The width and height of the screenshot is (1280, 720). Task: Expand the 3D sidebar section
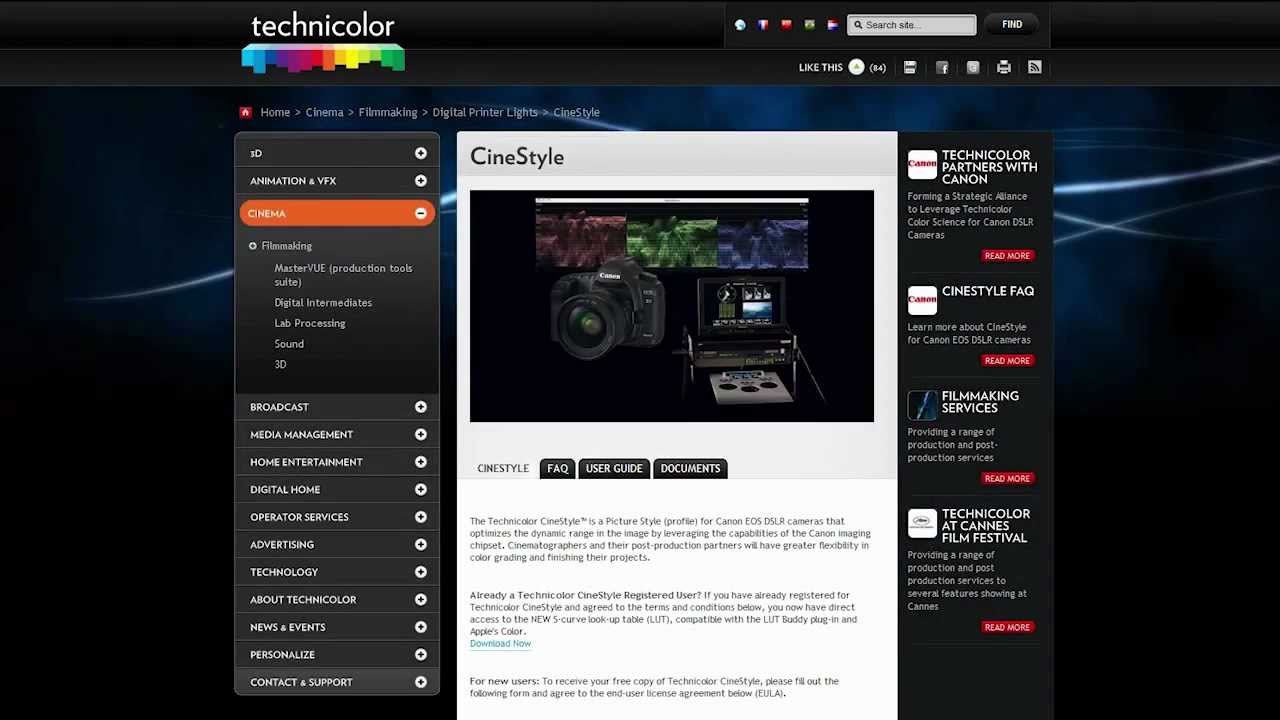(421, 153)
